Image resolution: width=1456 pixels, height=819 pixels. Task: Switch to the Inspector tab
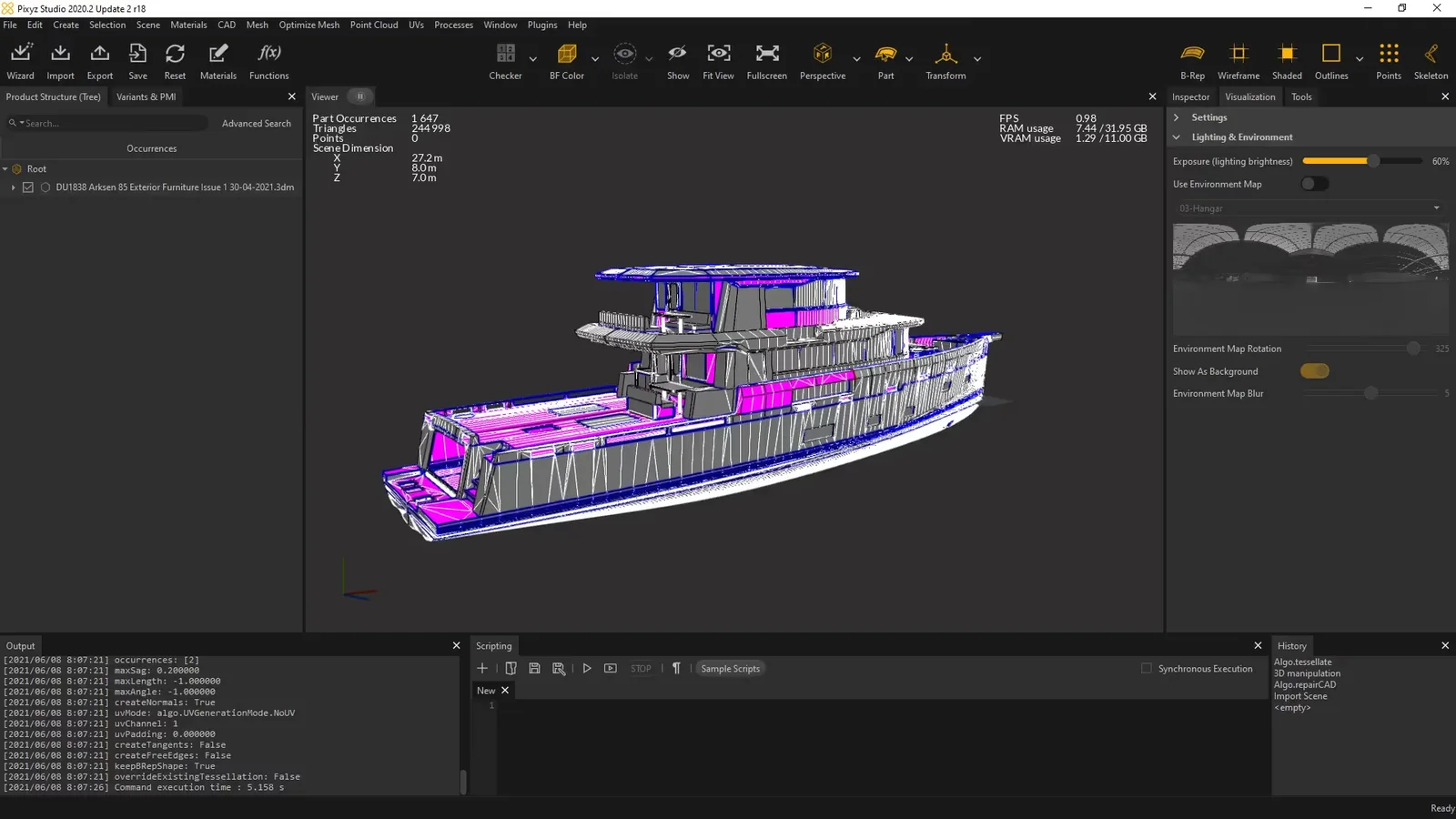(1191, 96)
